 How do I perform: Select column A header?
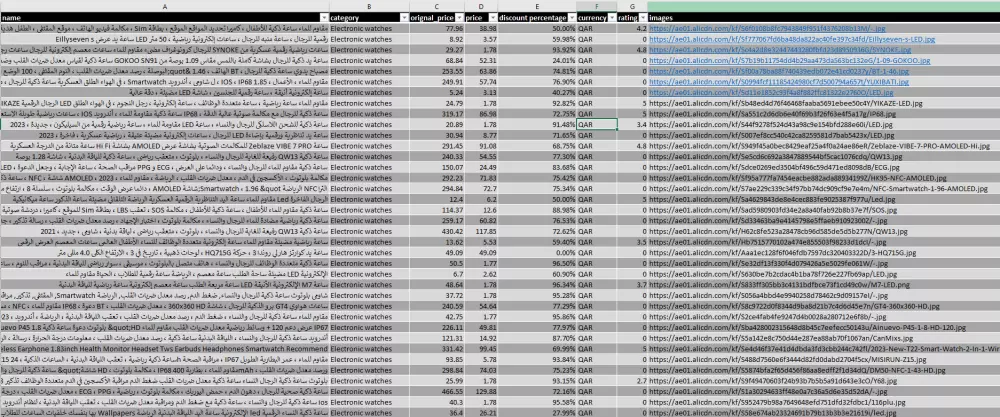(x=165, y=6)
